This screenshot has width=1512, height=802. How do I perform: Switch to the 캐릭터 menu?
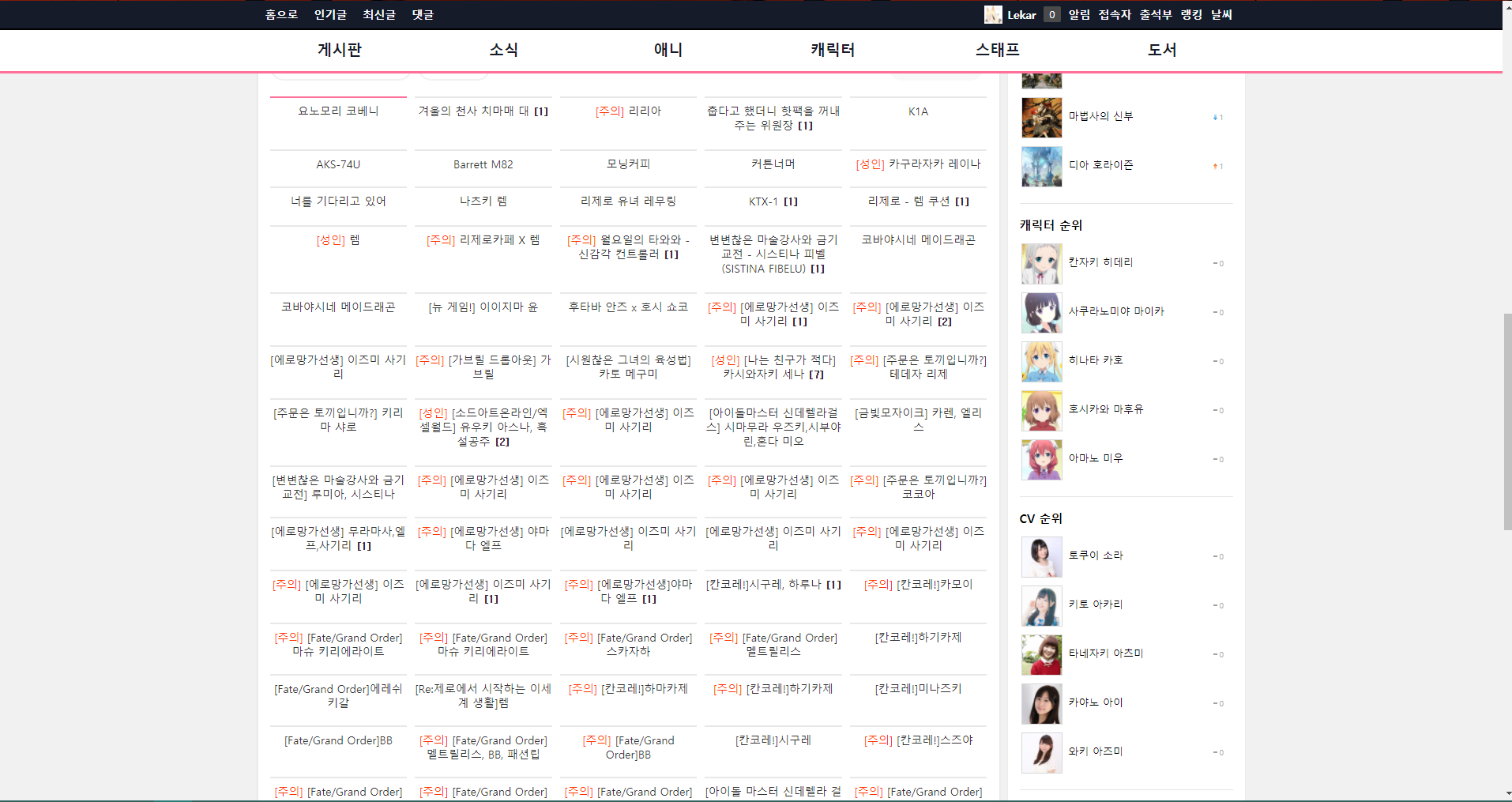click(833, 50)
